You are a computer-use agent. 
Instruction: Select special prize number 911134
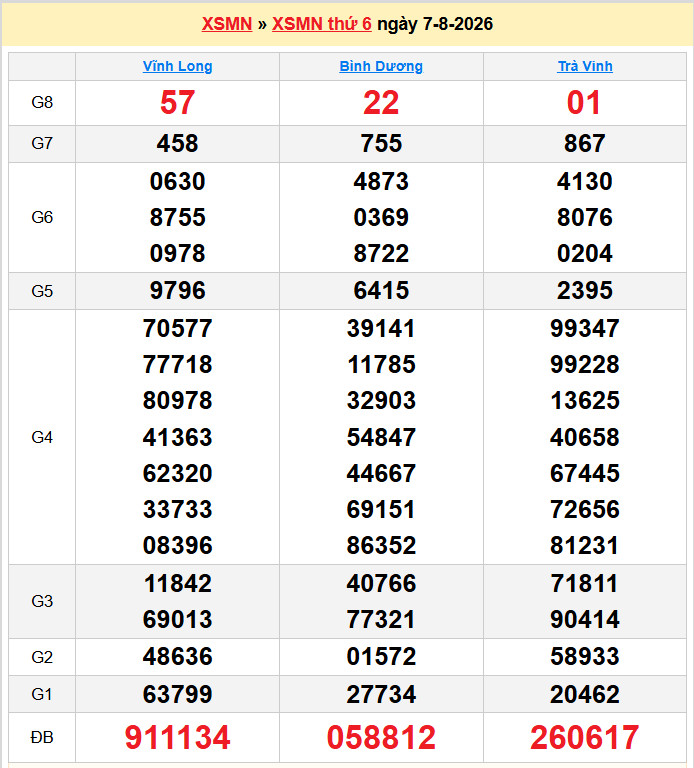click(177, 738)
